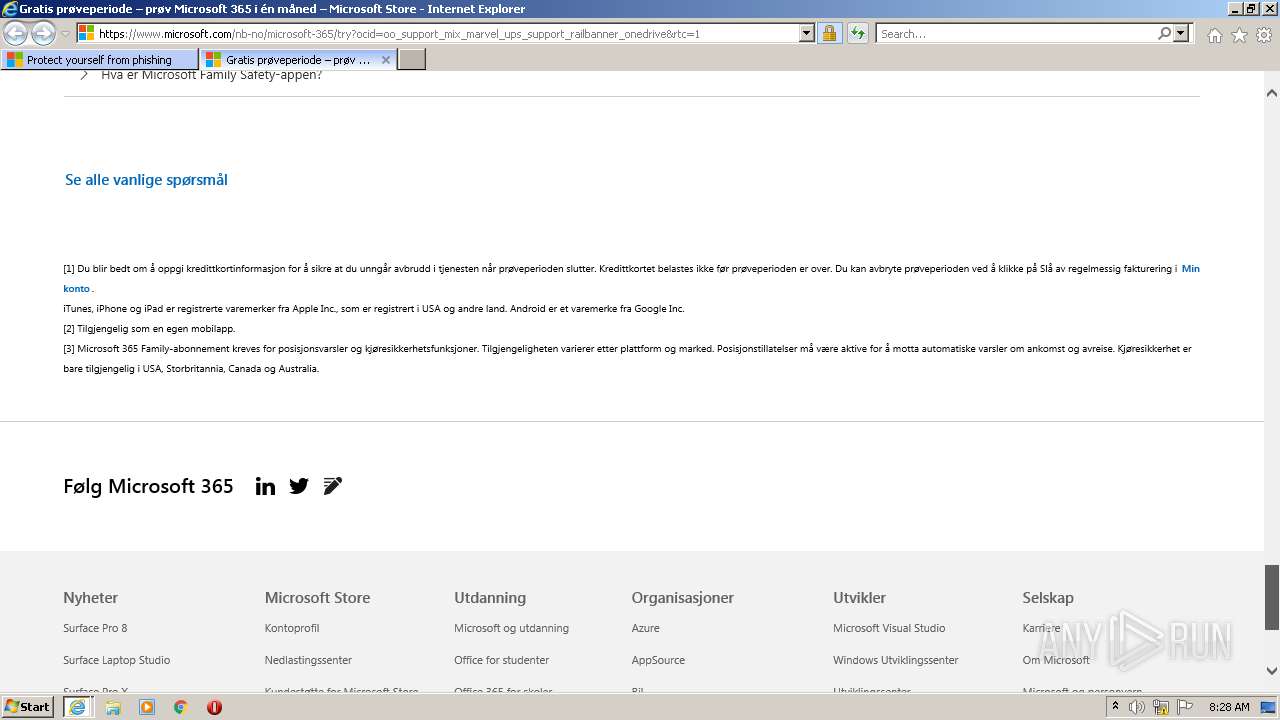Screen dimensions: 1280x720
Task: Open the Tools gear icon
Action: coord(1264,35)
